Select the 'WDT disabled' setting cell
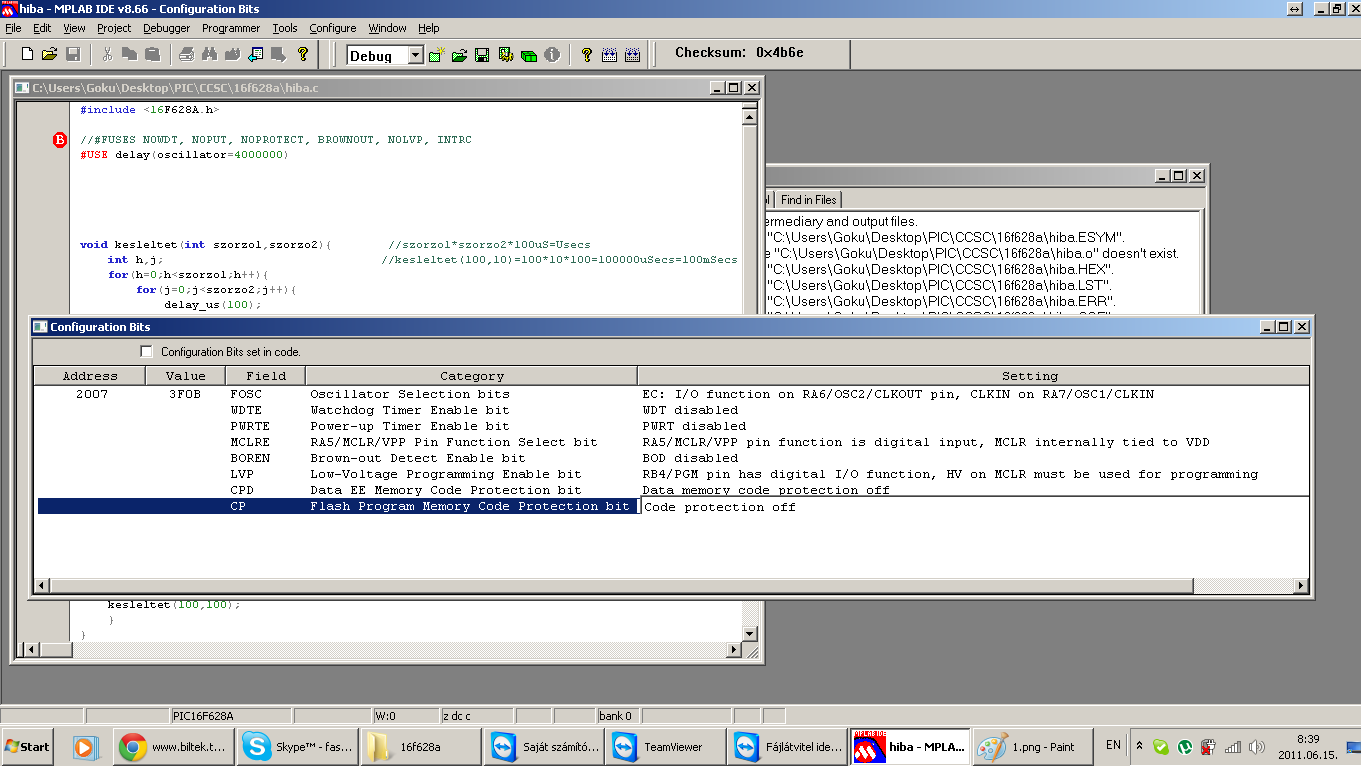 pyautogui.click(x=690, y=410)
